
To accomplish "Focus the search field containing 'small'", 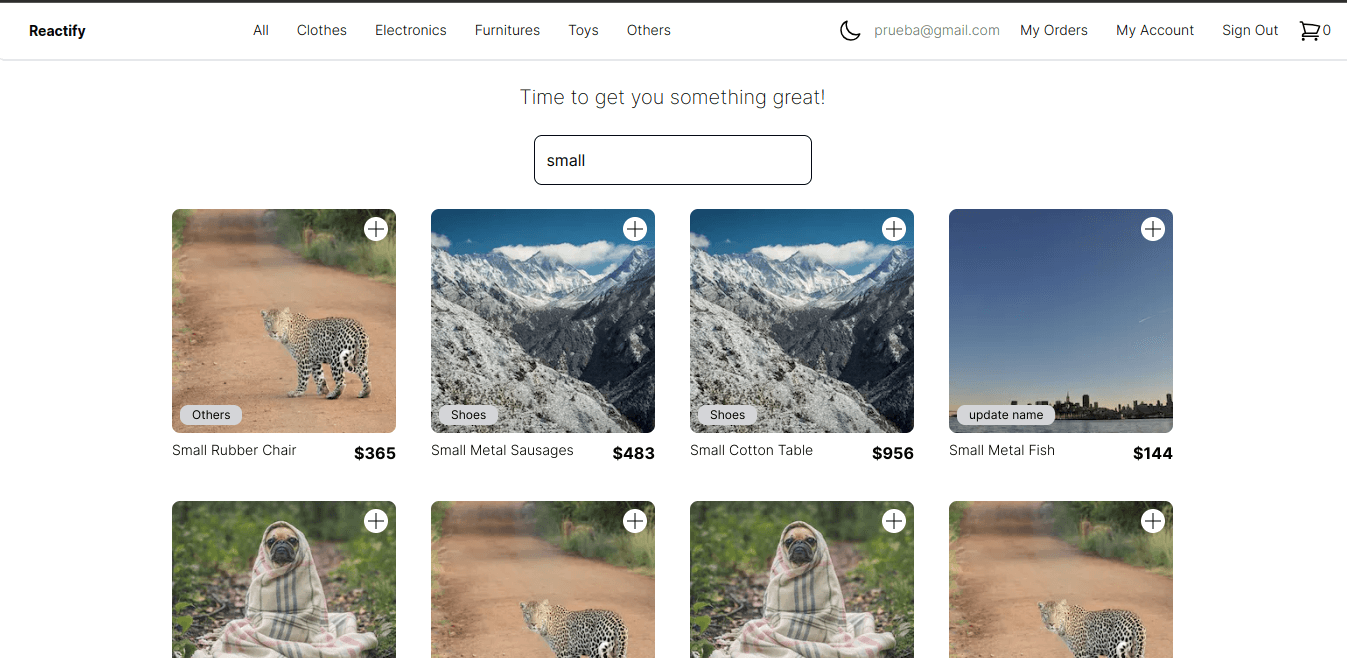I will [x=672, y=160].
